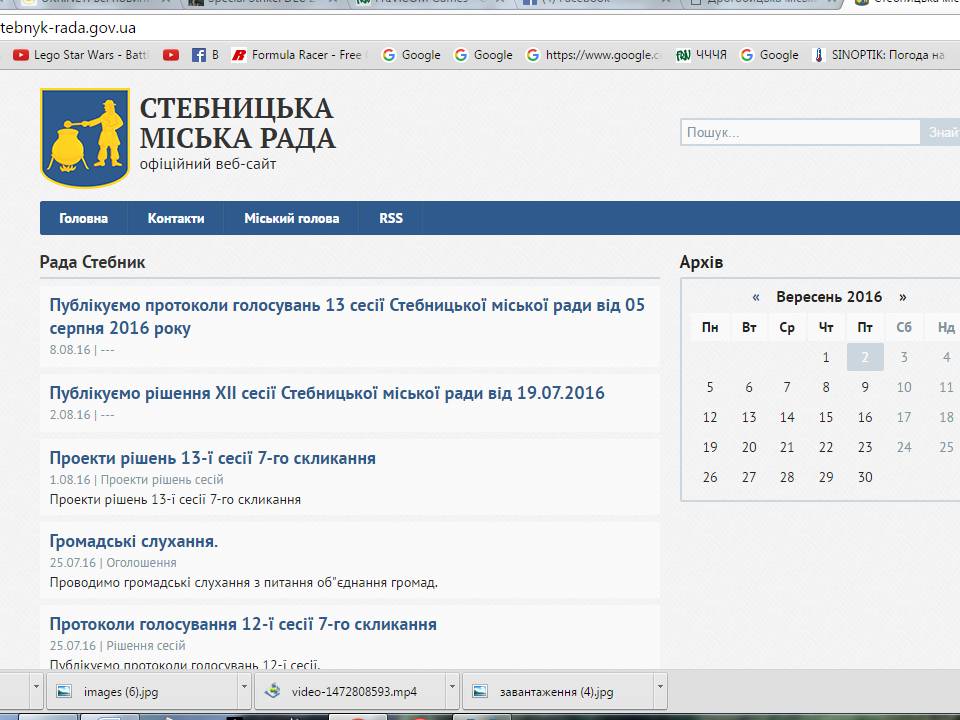Go to previous month in archive calendar

pyautogui.click(x=756, y=297)
